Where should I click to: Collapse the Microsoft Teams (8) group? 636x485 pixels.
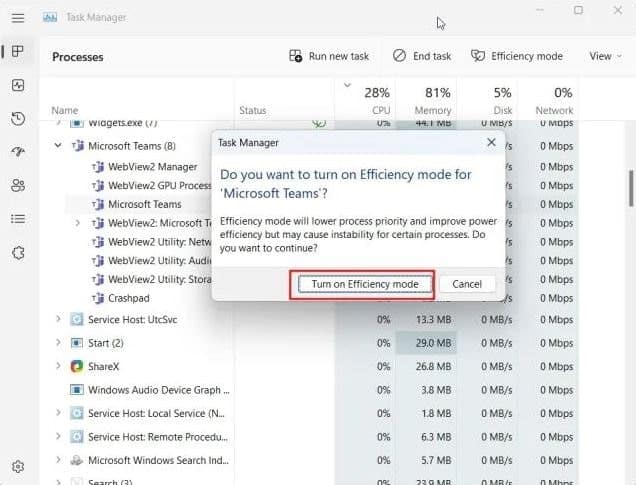tap(58, 145)
